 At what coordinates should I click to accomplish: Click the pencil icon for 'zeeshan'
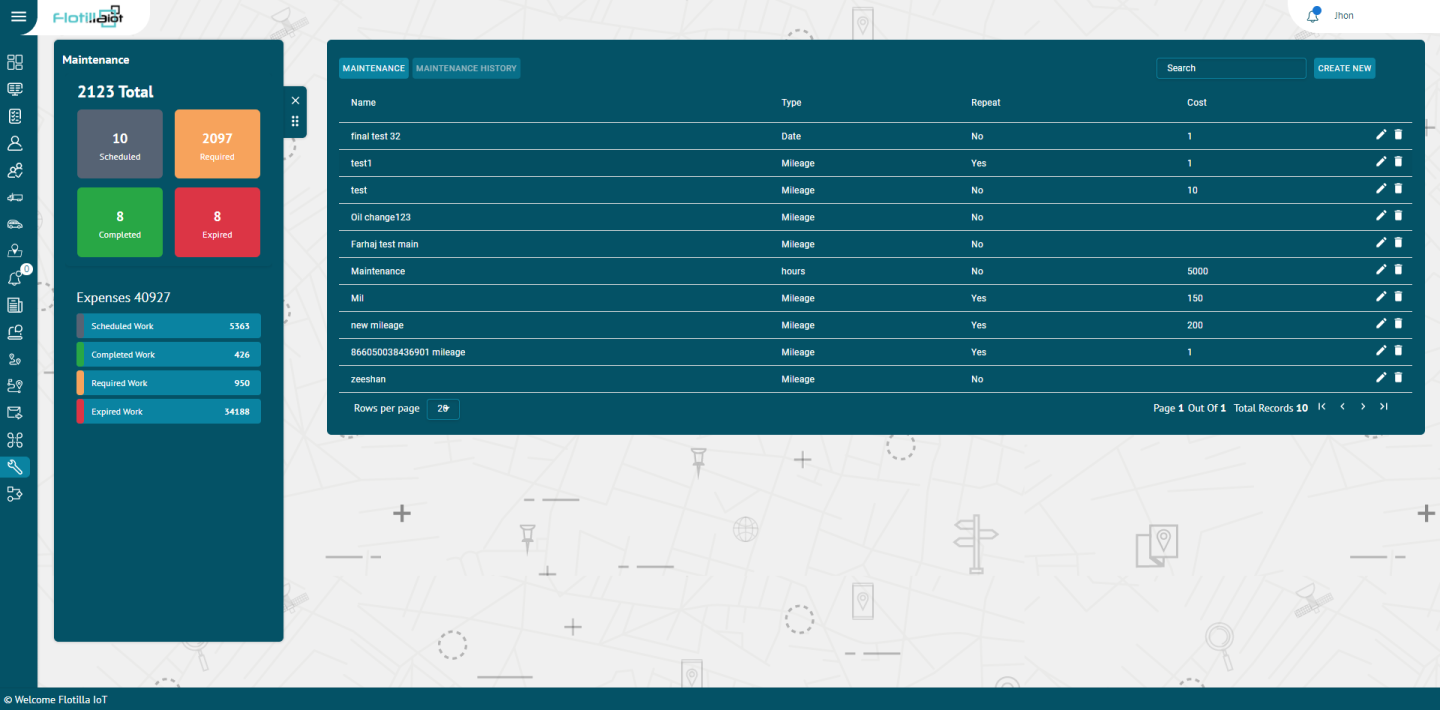(1381, 377)
